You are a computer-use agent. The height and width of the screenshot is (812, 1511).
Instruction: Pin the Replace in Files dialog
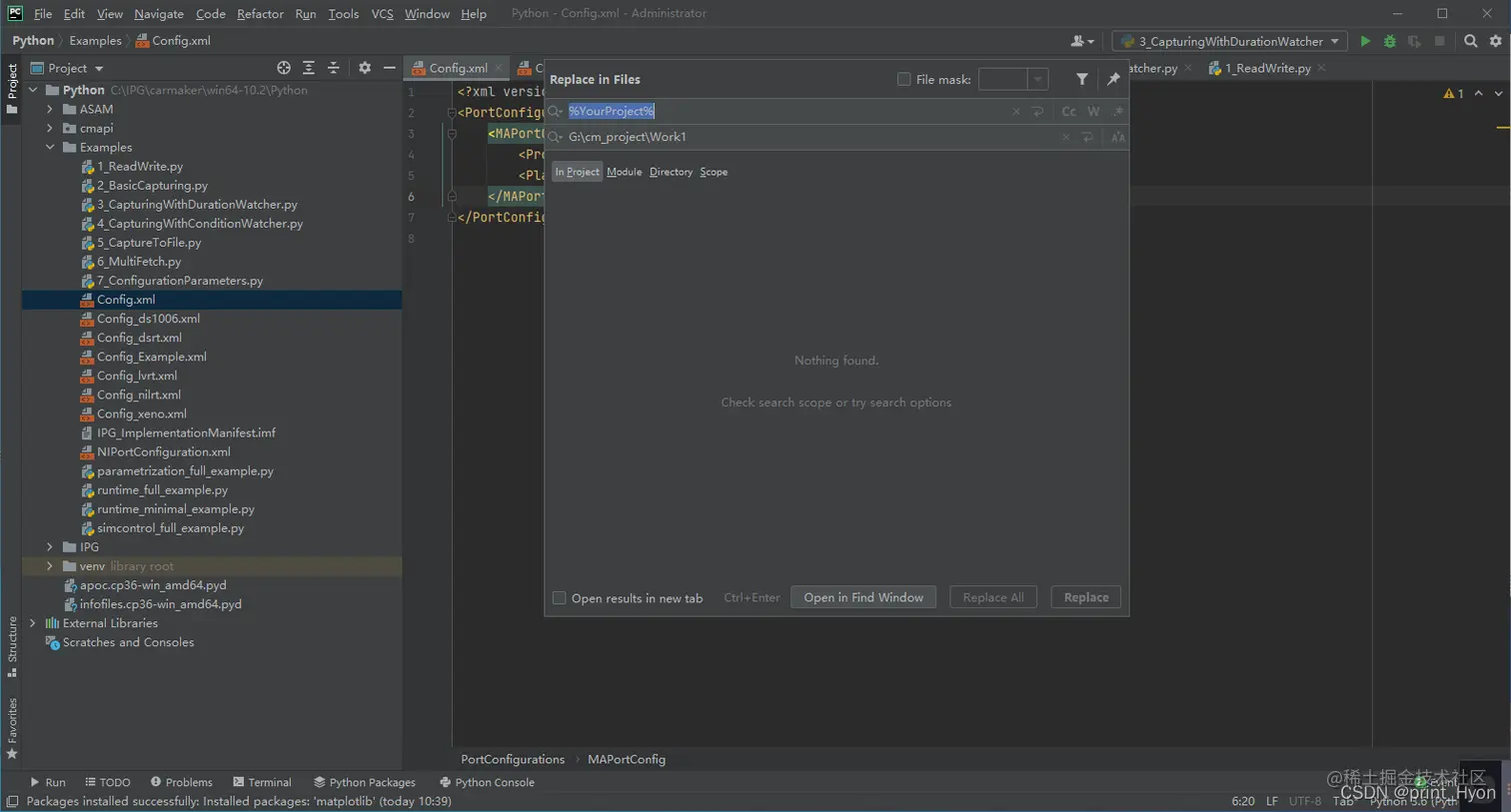(1113, 79)
